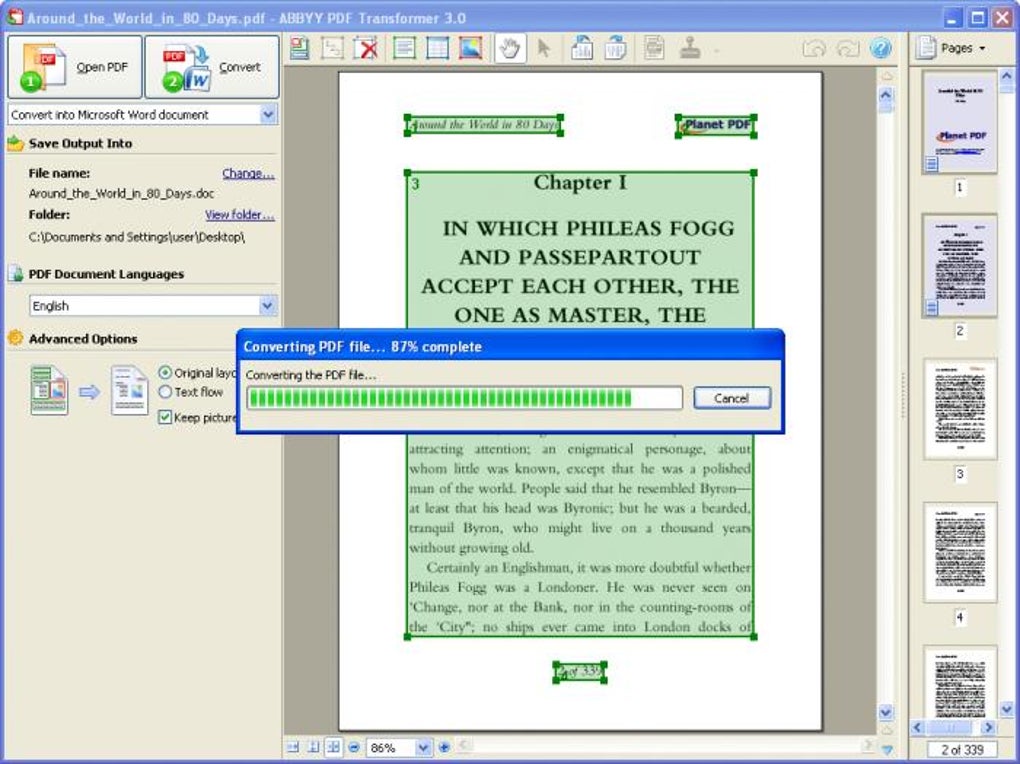Screen dimensions: 1020x764
Task: Go to the next page using the bottom arrow
Action: (x=886, y=748)
